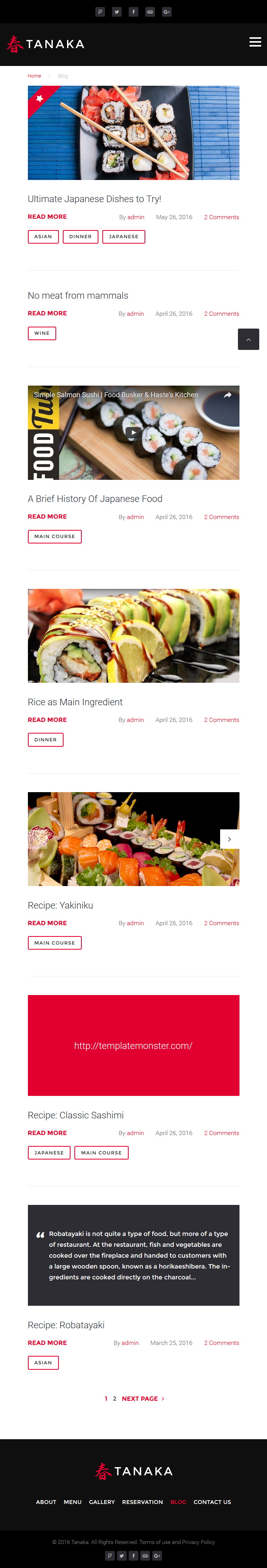
Task: Open RESERVATION in the footer menu
Action: 142,1502
